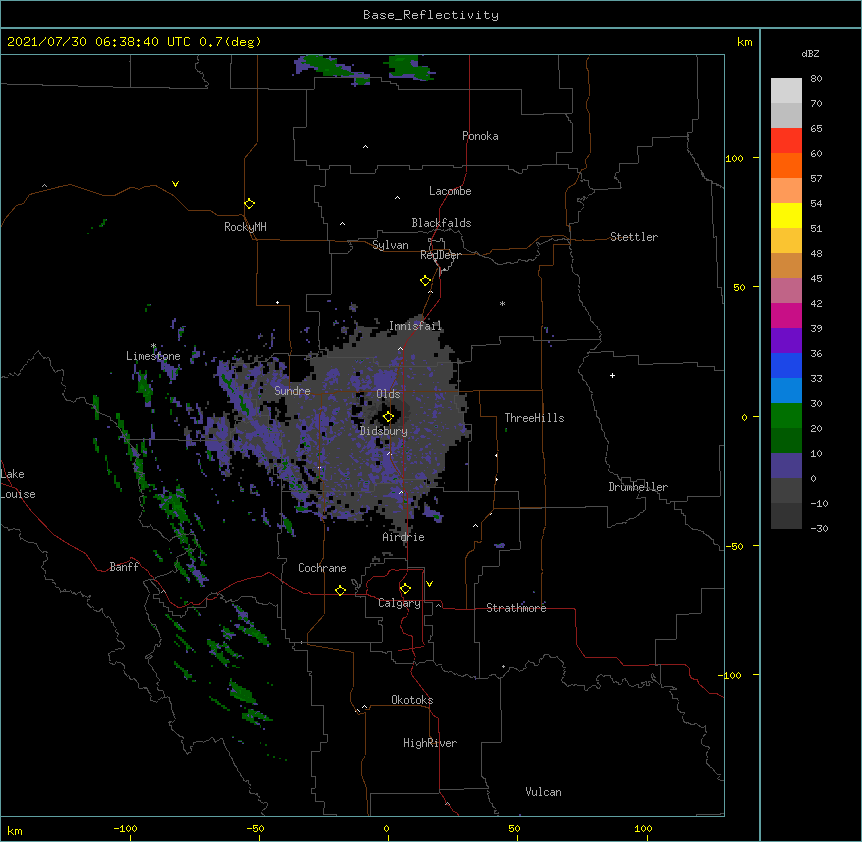Click the yellow diamond marker above Calgary
This screenshot has width=862, height=842.
pyautogui.click(x=405, y=589)
